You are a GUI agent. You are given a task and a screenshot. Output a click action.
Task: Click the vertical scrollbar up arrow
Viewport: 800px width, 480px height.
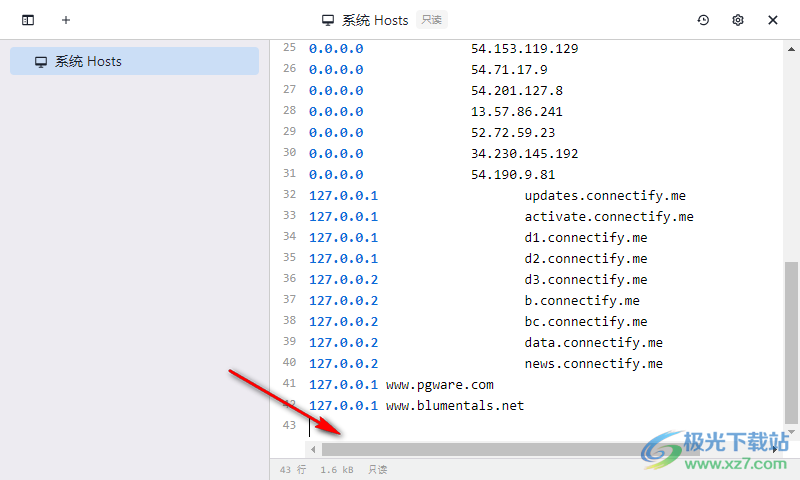(791, 49)
